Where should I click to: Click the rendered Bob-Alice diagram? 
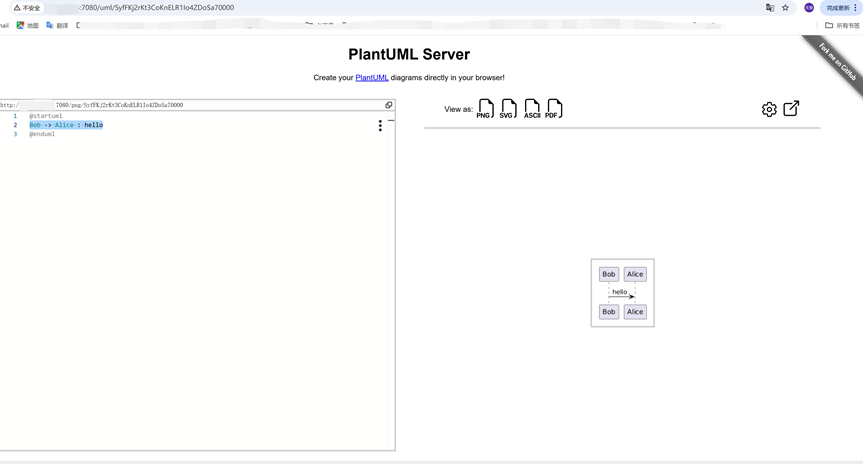622,293
